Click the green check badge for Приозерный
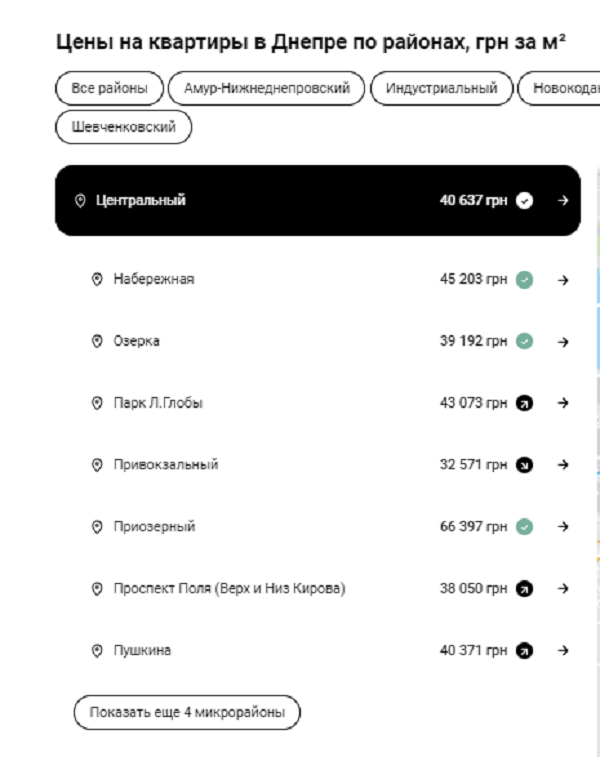The width and height of the screenshot is (600, 757). 524,527
